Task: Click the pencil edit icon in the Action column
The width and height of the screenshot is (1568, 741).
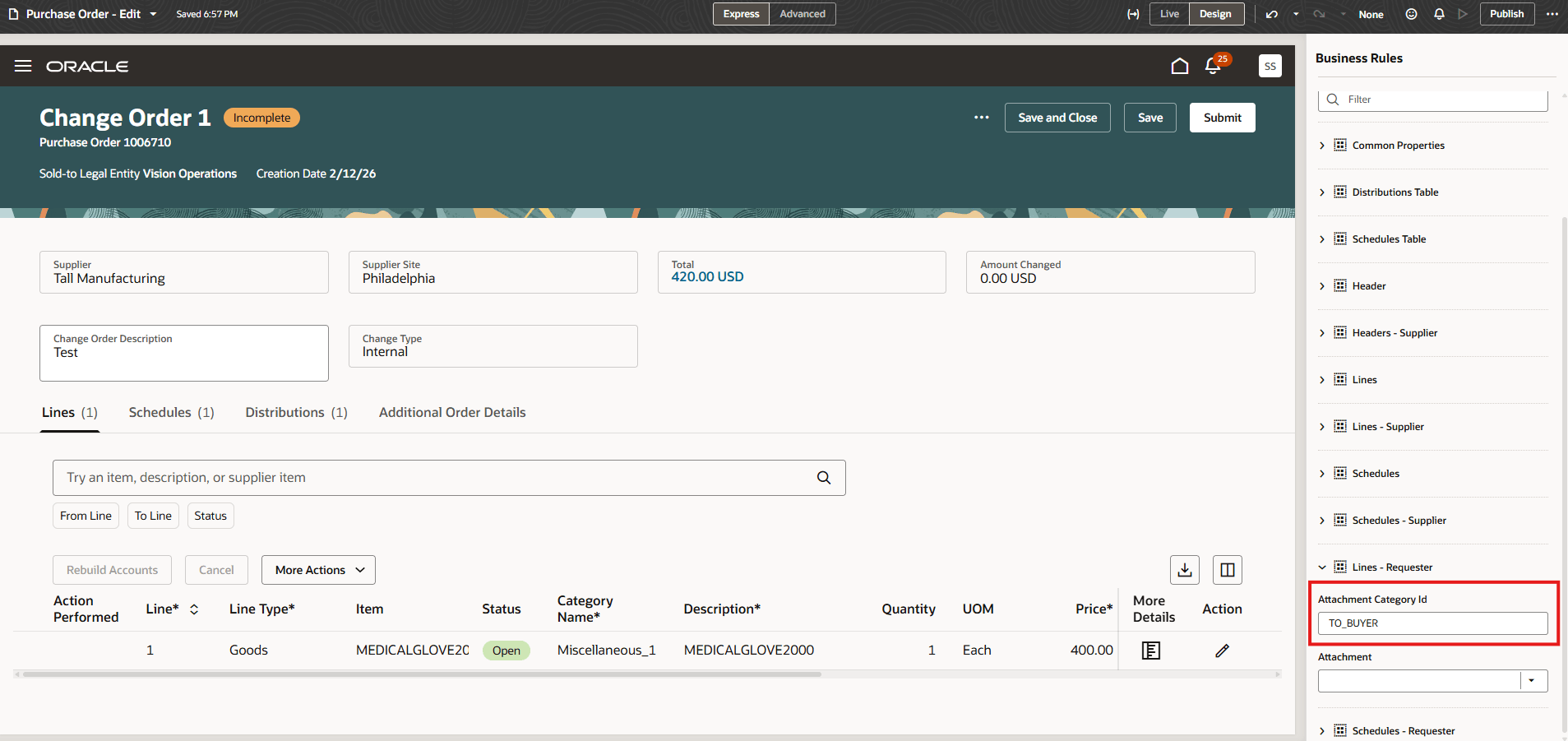Action: tap(1222, 650)
